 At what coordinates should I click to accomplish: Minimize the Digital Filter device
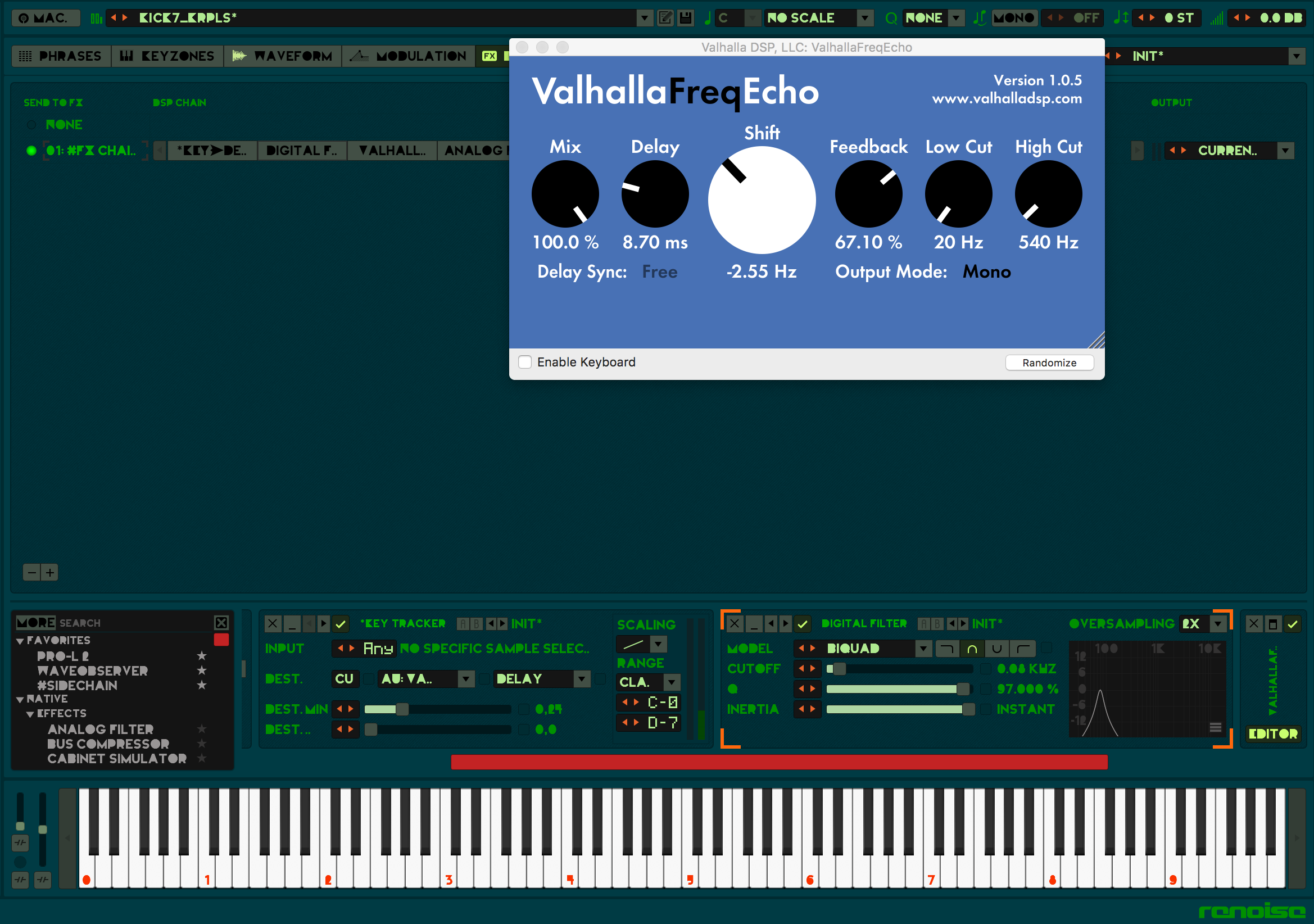point(754,623)
